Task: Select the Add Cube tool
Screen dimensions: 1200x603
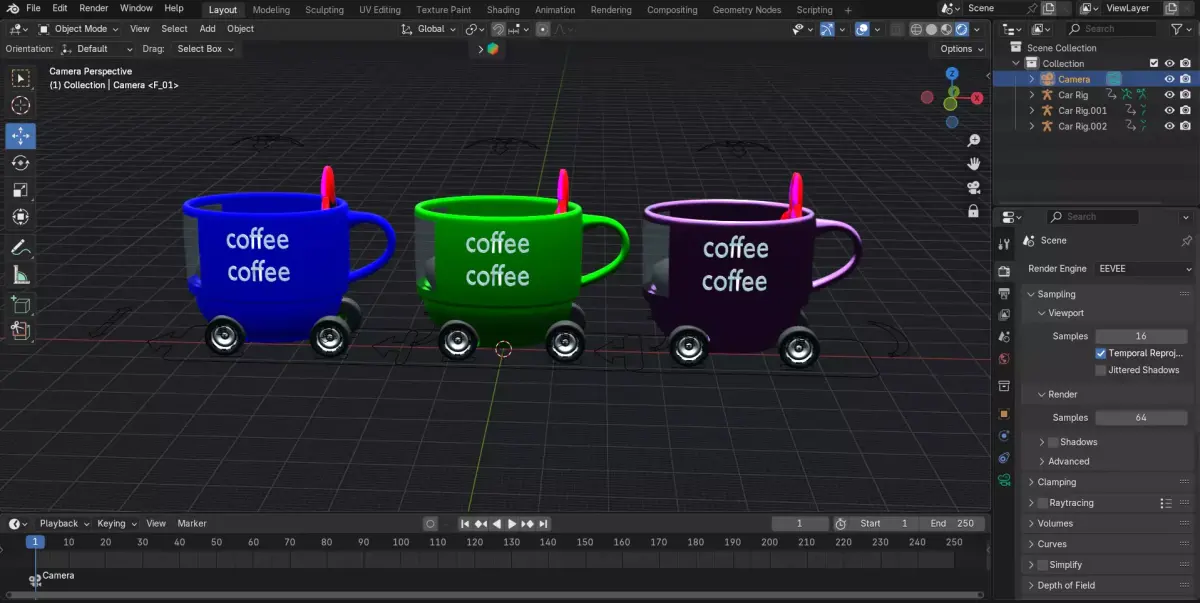Action: (x=21, y=304)
